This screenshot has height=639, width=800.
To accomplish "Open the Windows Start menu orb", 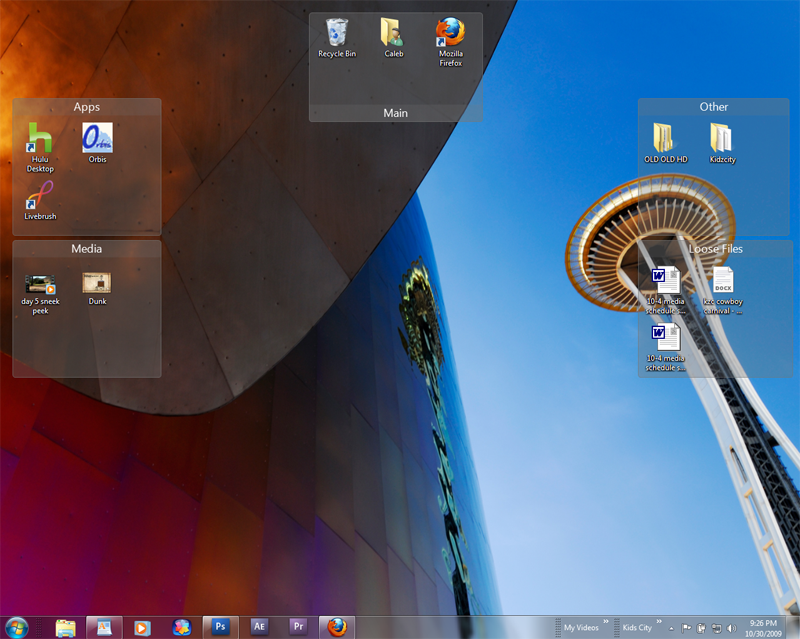I will [16, 627].
